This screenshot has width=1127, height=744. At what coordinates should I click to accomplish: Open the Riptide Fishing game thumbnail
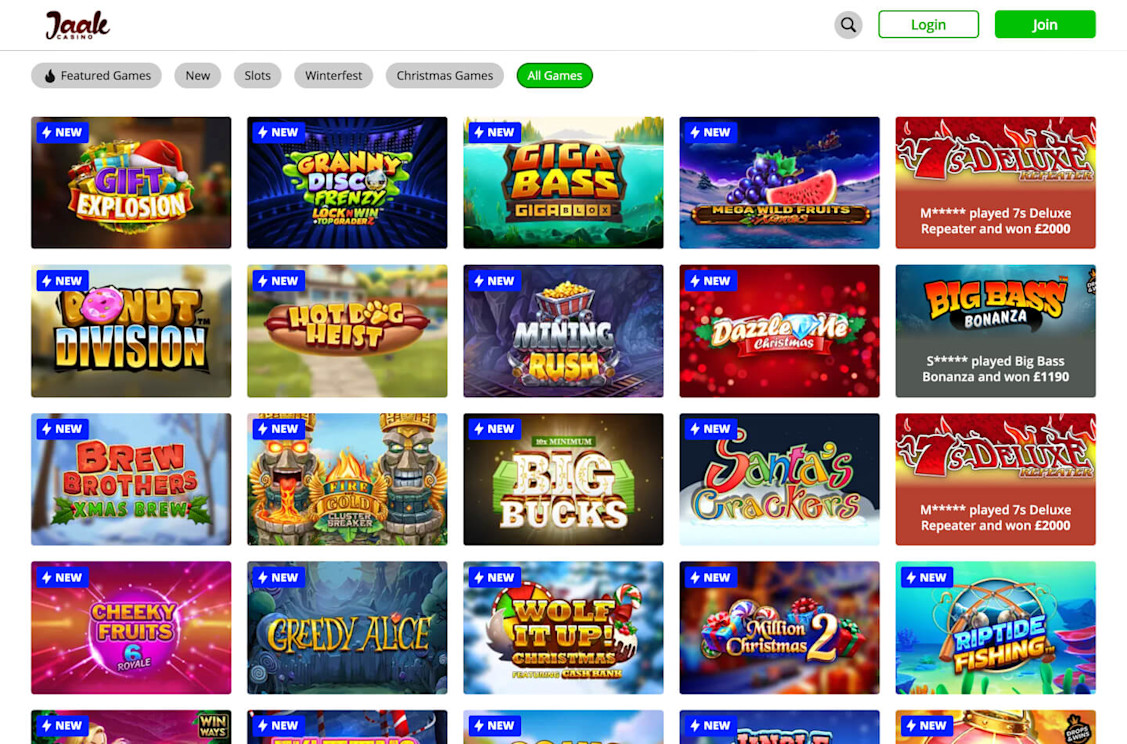coord(995,628)
